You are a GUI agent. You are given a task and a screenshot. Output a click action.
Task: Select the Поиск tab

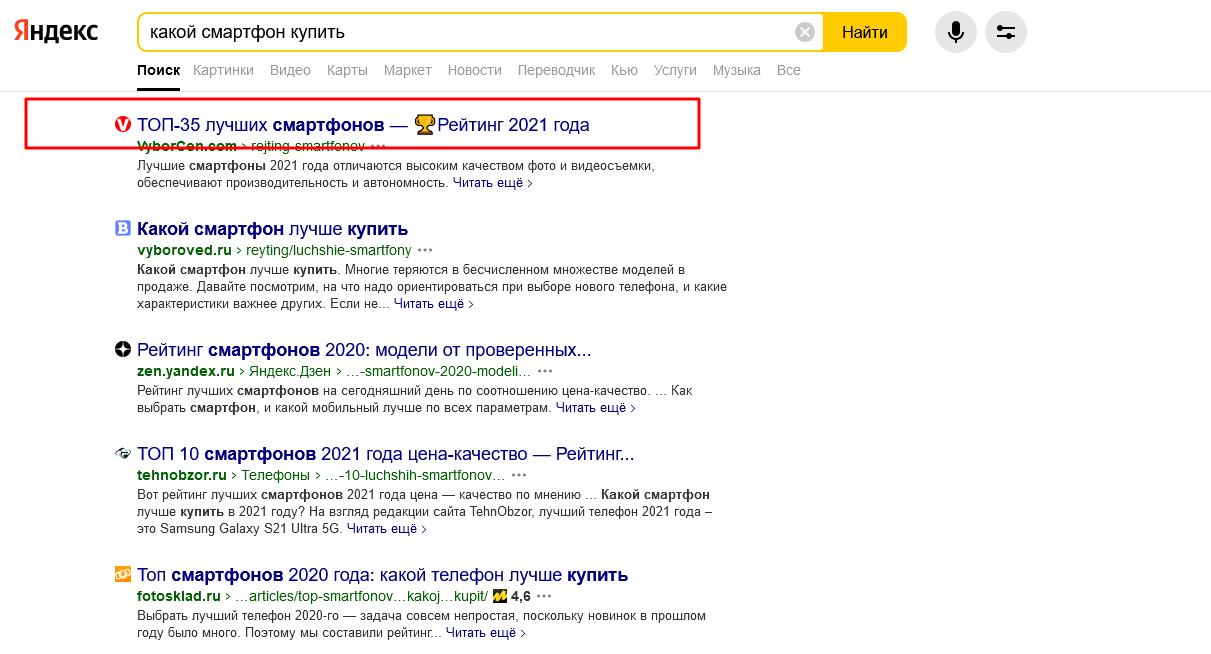click(158, 70)
